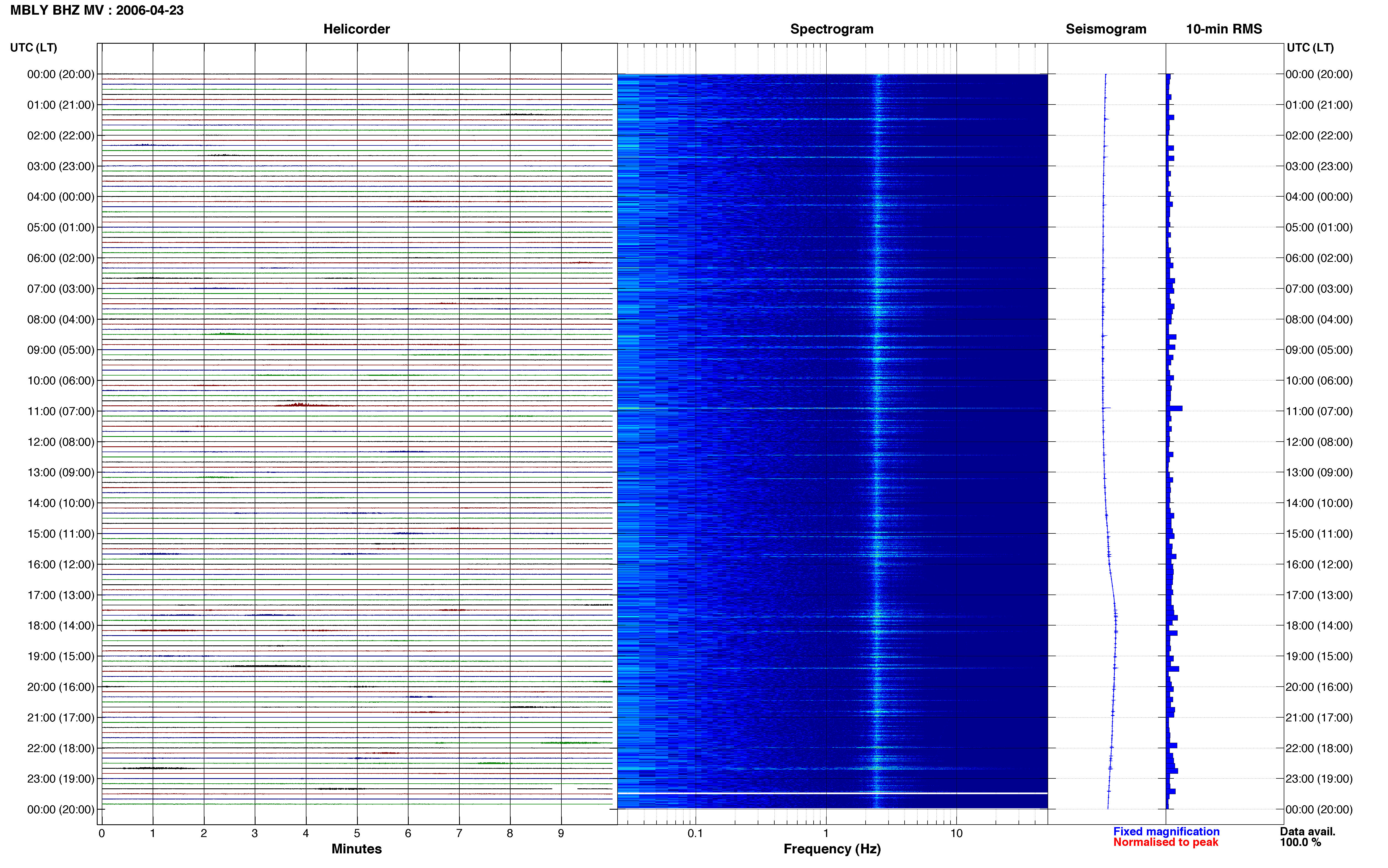1388x868 pixels.
Task: Click frequency tick label 1
Action: coord(826,833)
